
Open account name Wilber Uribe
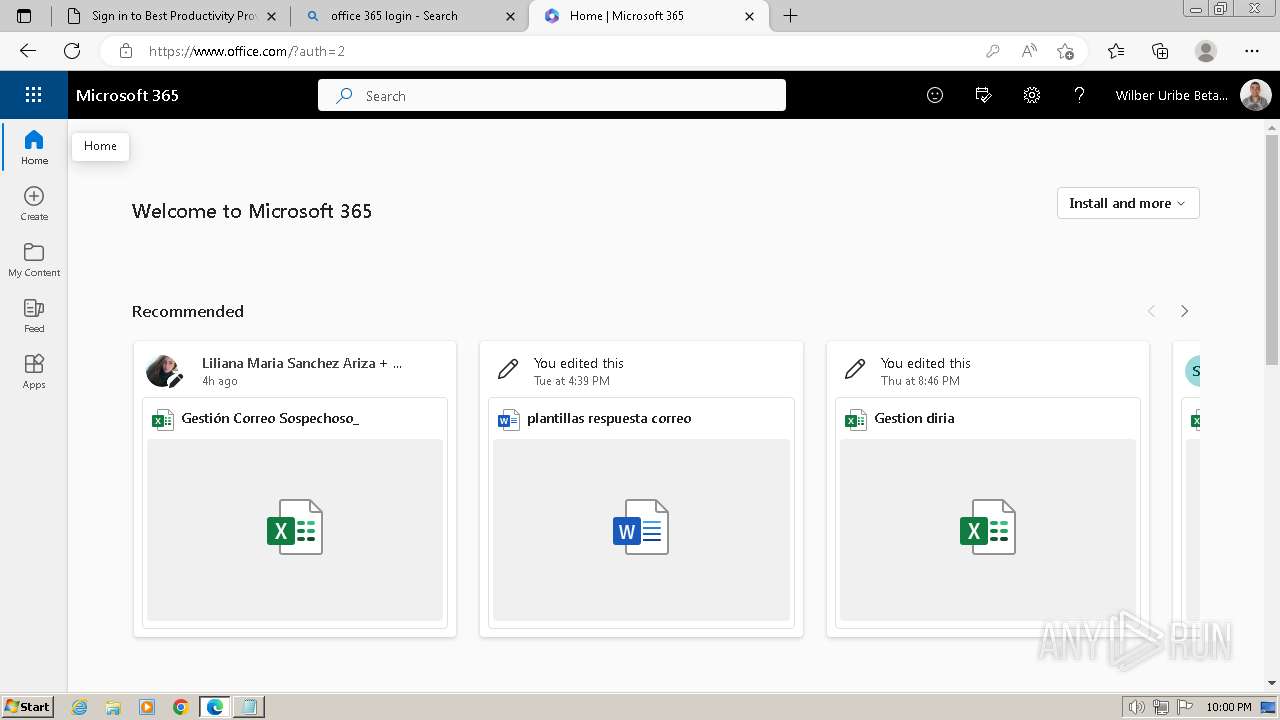point(1171,95)
